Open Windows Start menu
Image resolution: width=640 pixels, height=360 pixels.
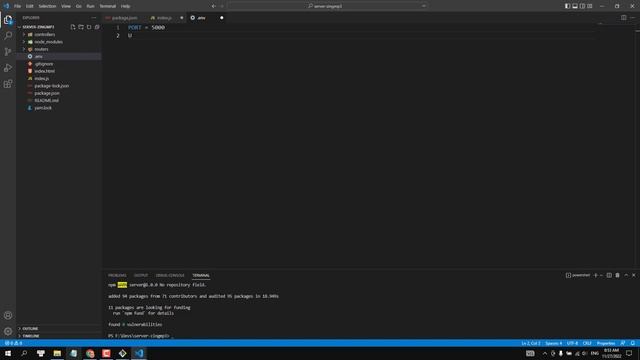[8, 353]
